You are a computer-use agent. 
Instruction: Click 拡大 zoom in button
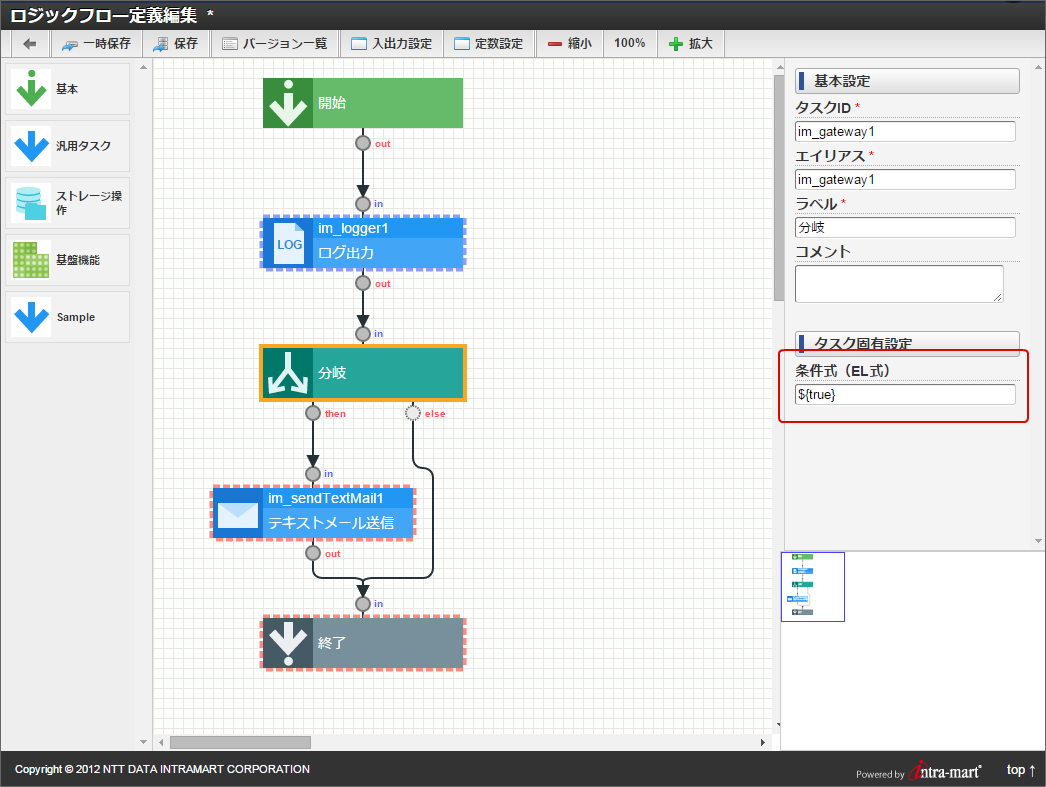691,43
